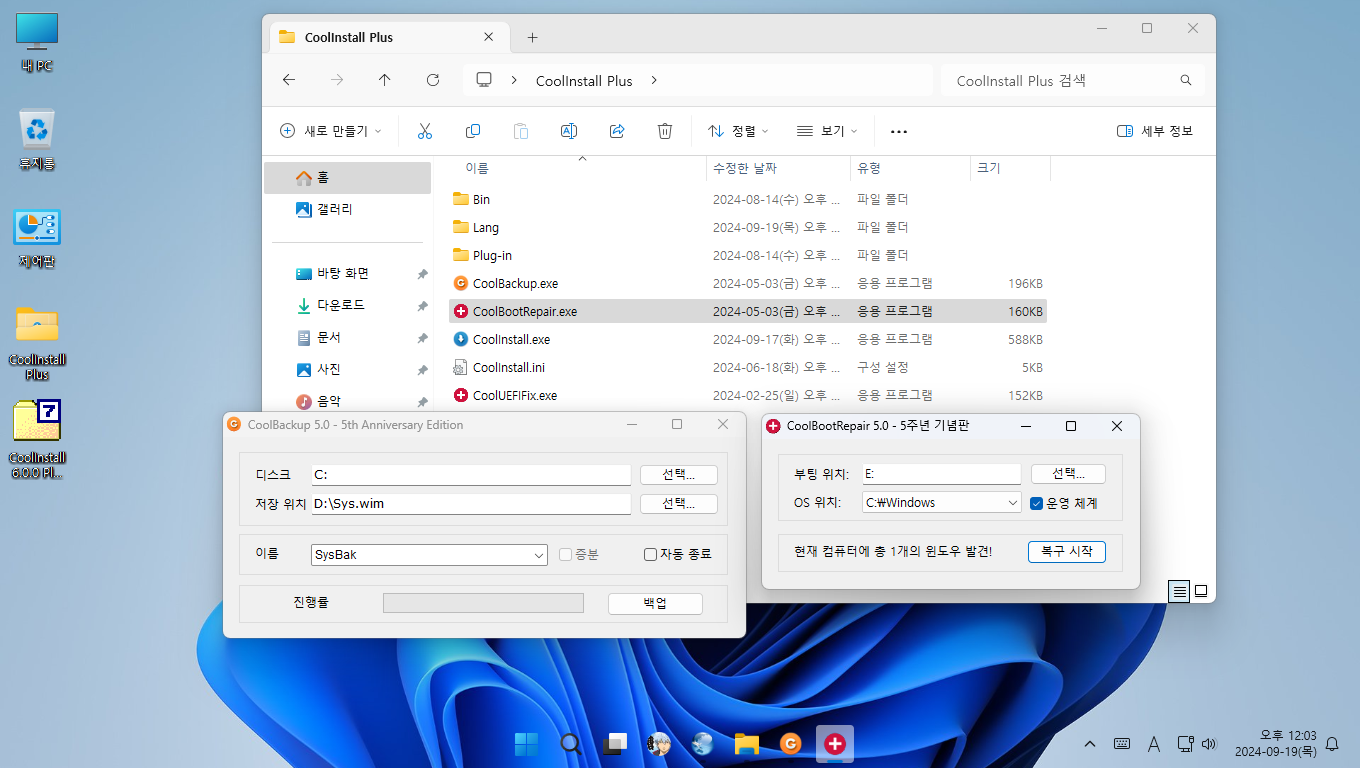Go back with the Explorer back arrow

(289, 80)
